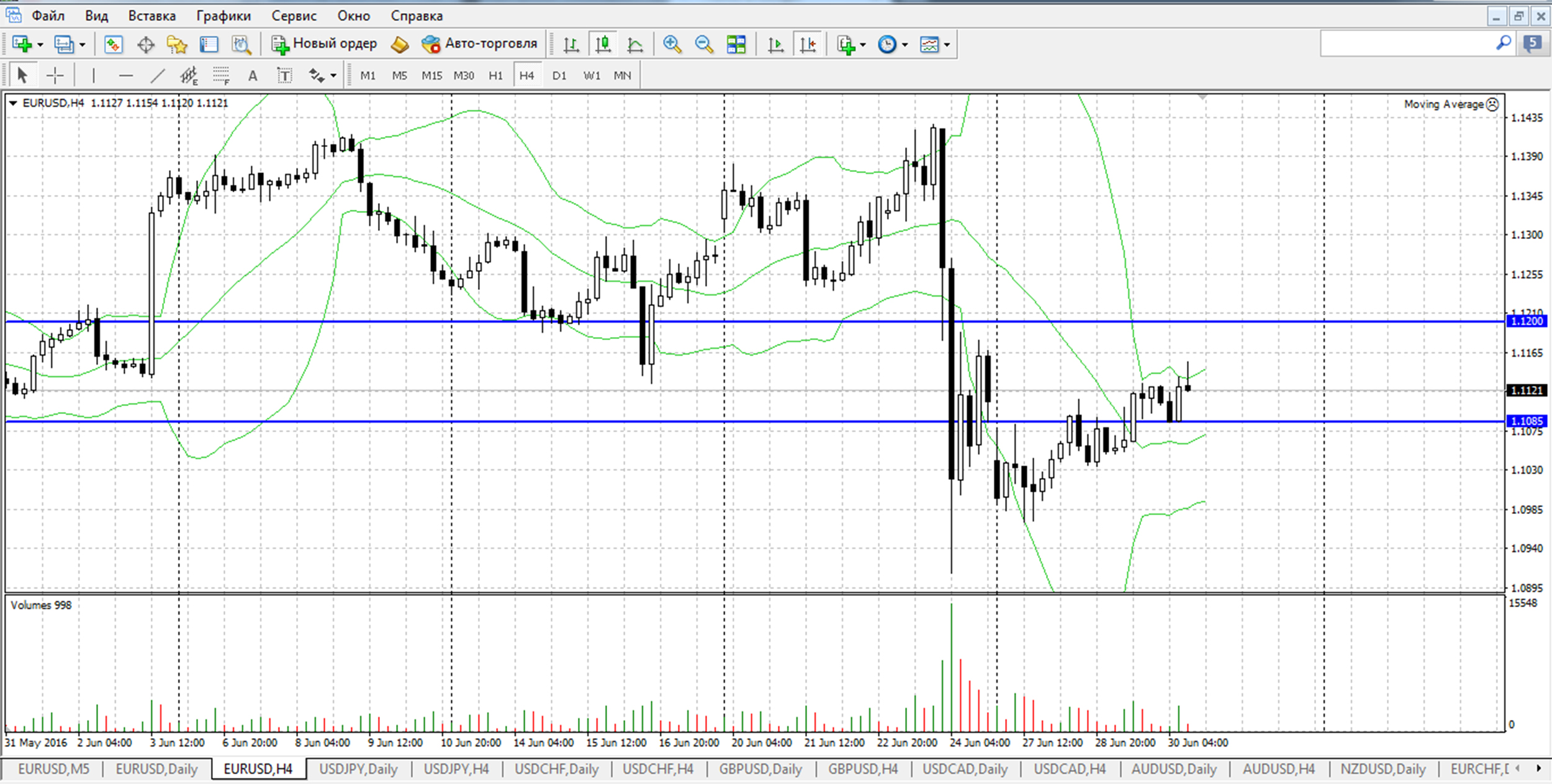Switch chart to bar chart icon

click(571, 45)
